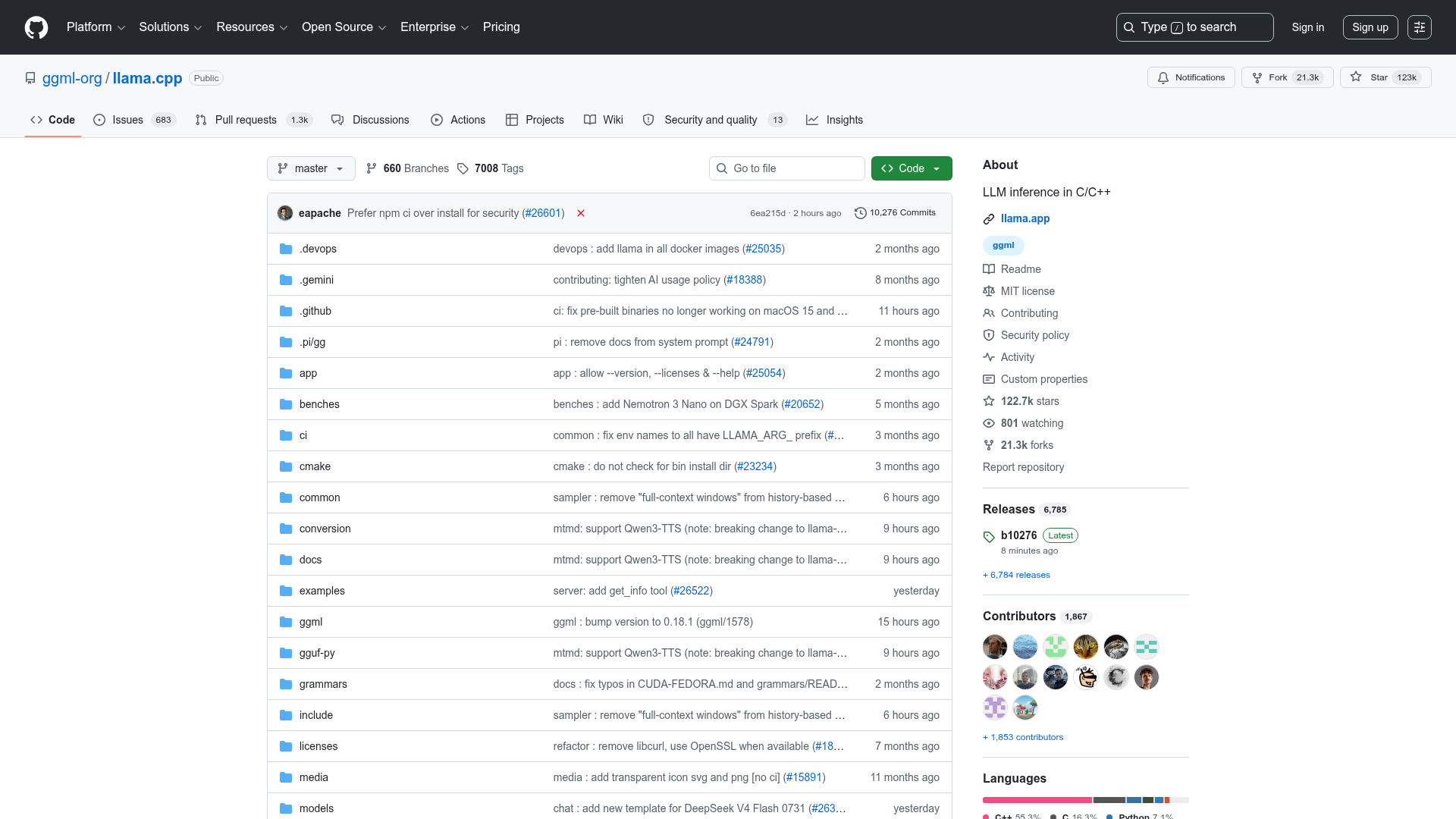Screen dimensions: 1456x819
Task: Open the Wiki tab
Action: click(604, 120)
